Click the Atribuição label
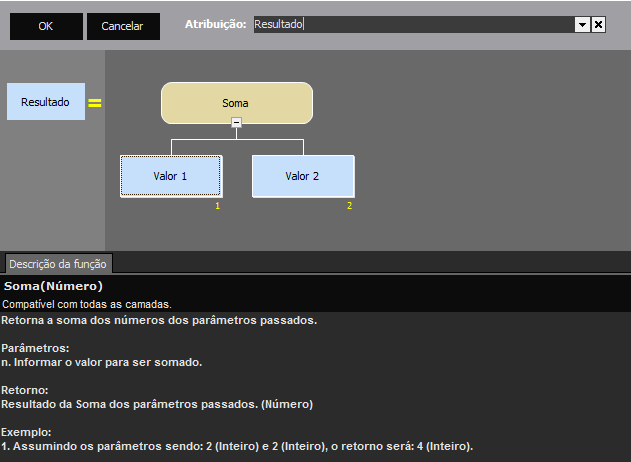 [215, 24]
